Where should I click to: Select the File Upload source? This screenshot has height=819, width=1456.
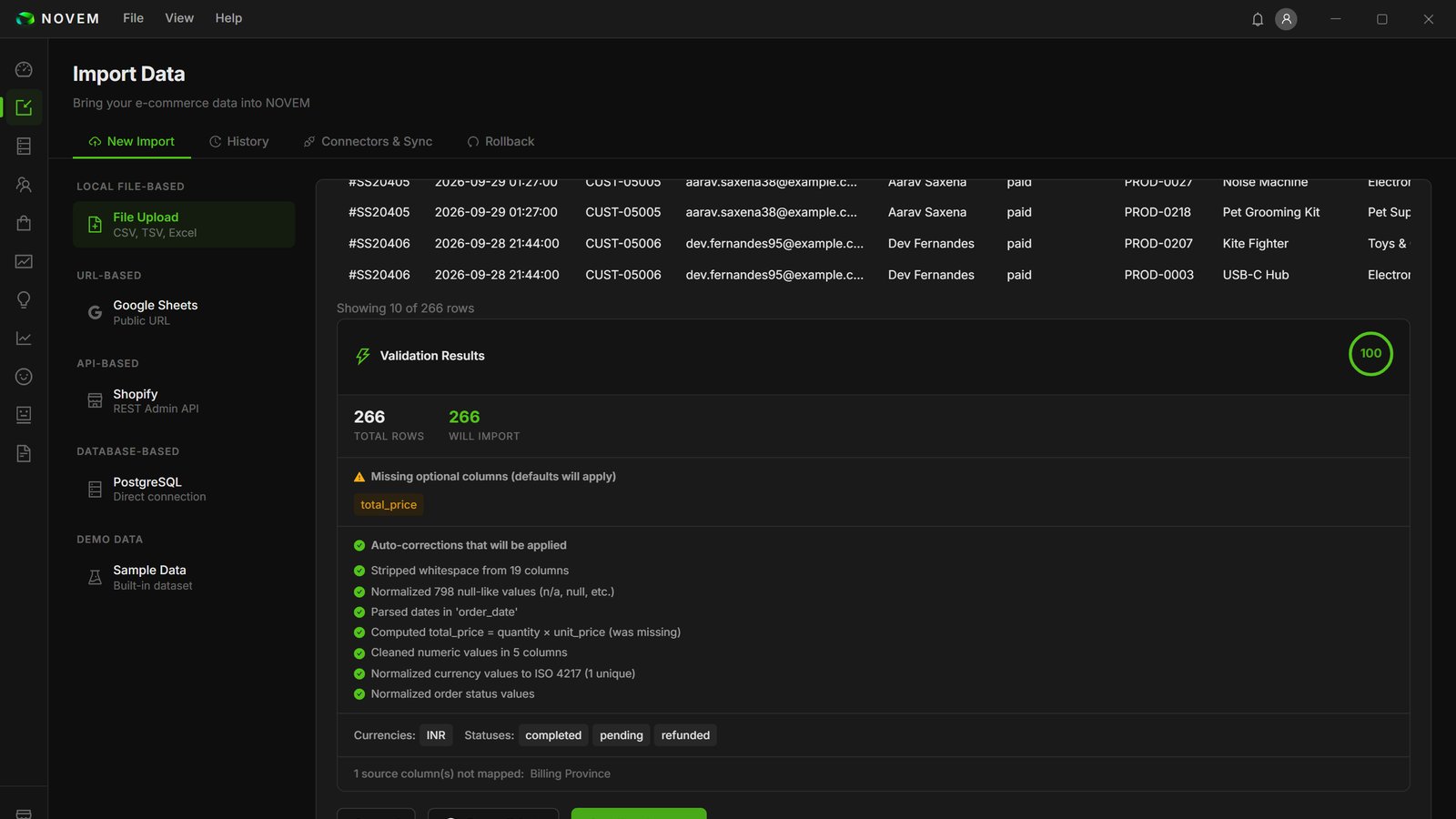184,225
